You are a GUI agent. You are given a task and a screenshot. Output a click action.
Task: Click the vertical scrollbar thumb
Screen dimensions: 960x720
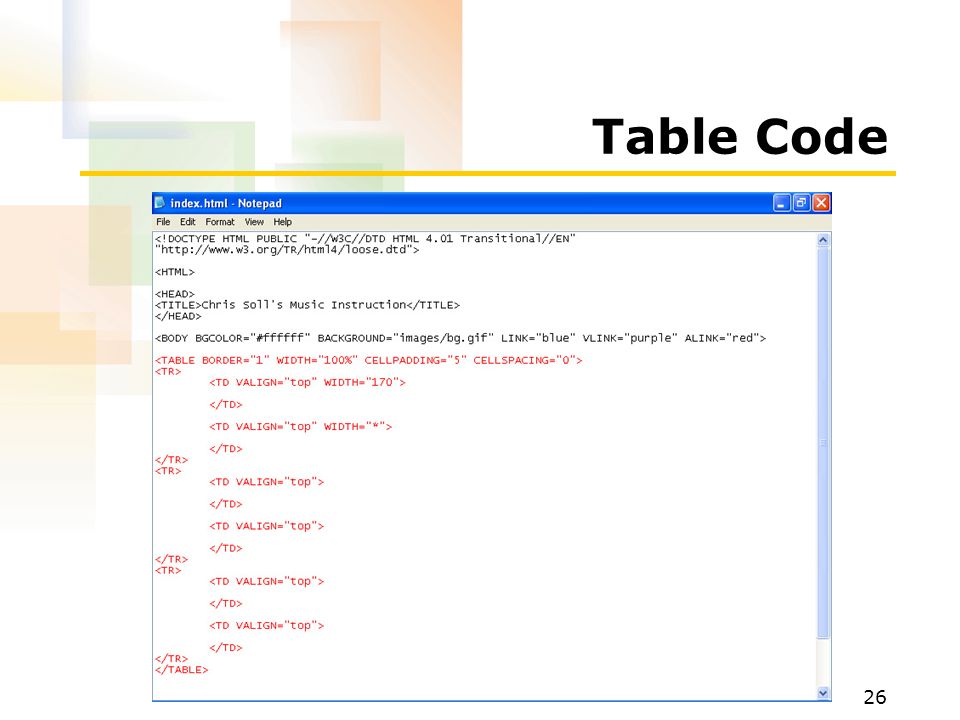[x=823, y=442]
